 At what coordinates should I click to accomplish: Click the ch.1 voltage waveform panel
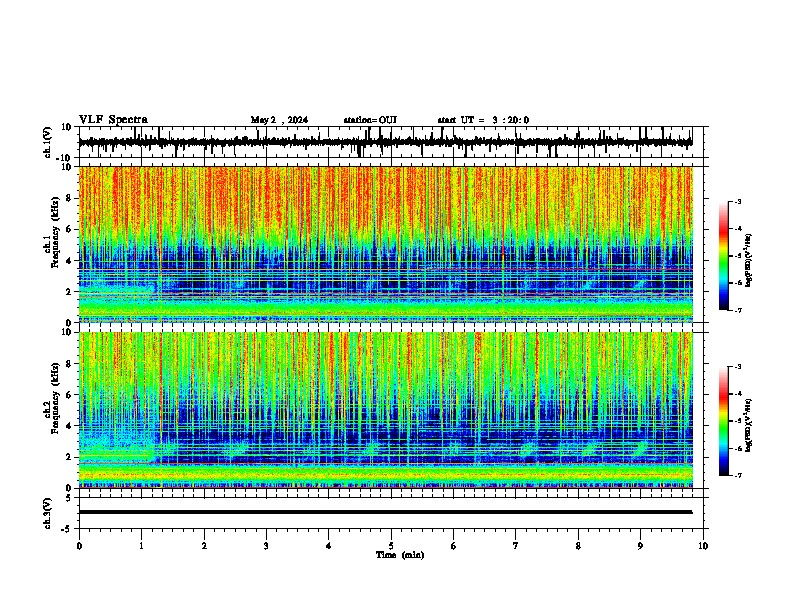tap(390, 142)
